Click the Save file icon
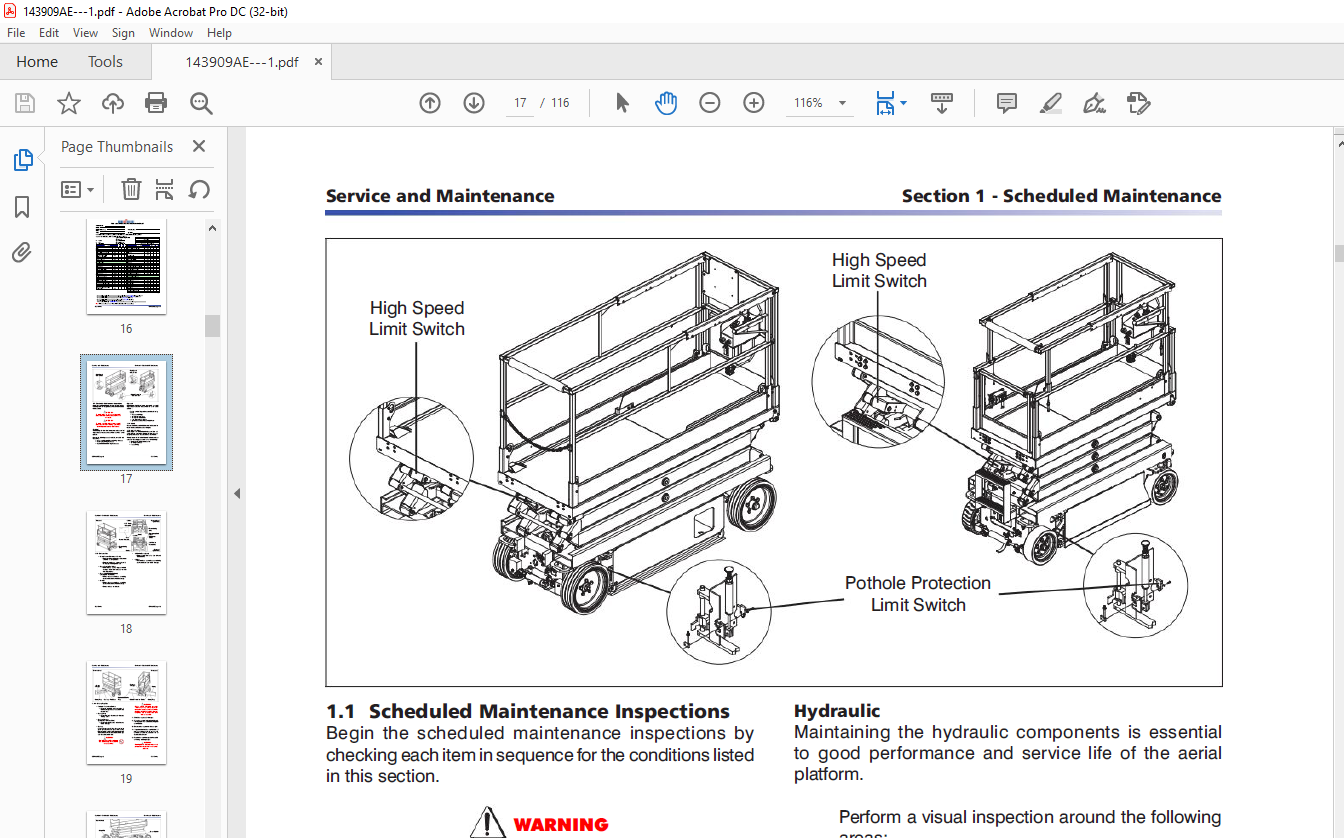 (x=25, y=103)
